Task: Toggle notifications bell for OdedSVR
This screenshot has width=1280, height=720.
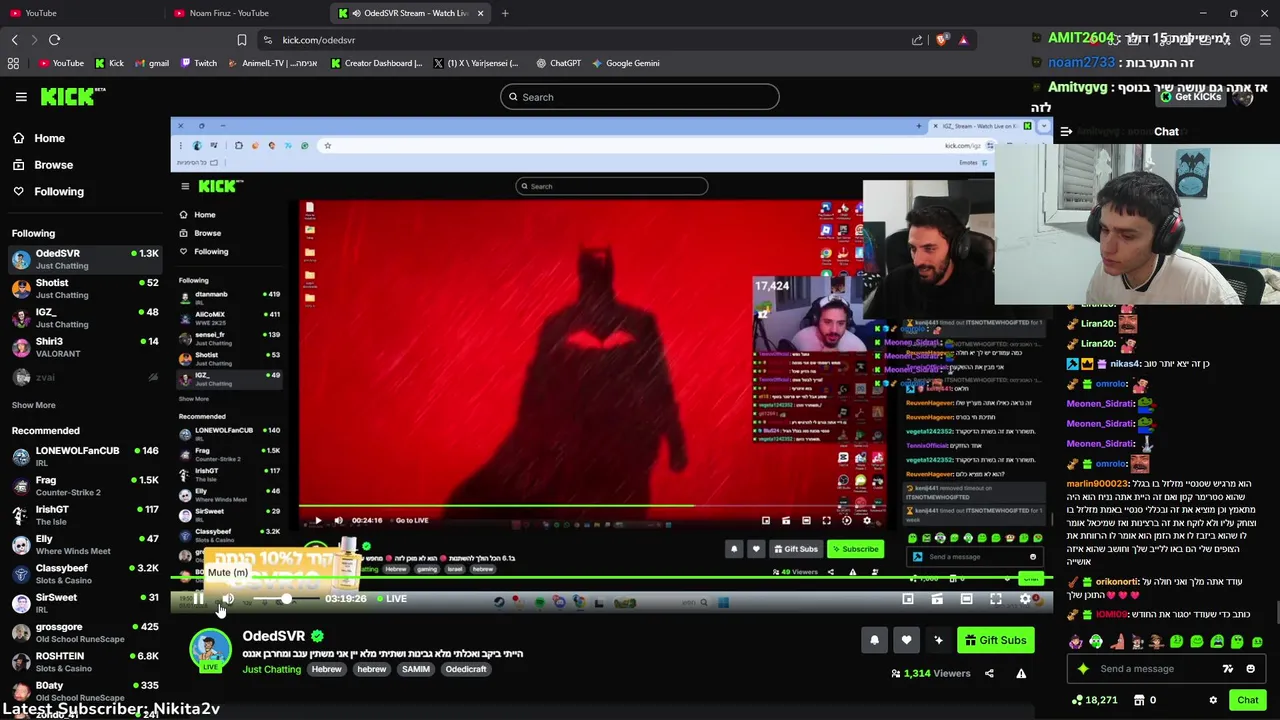Action: click(x=874, y=640)
